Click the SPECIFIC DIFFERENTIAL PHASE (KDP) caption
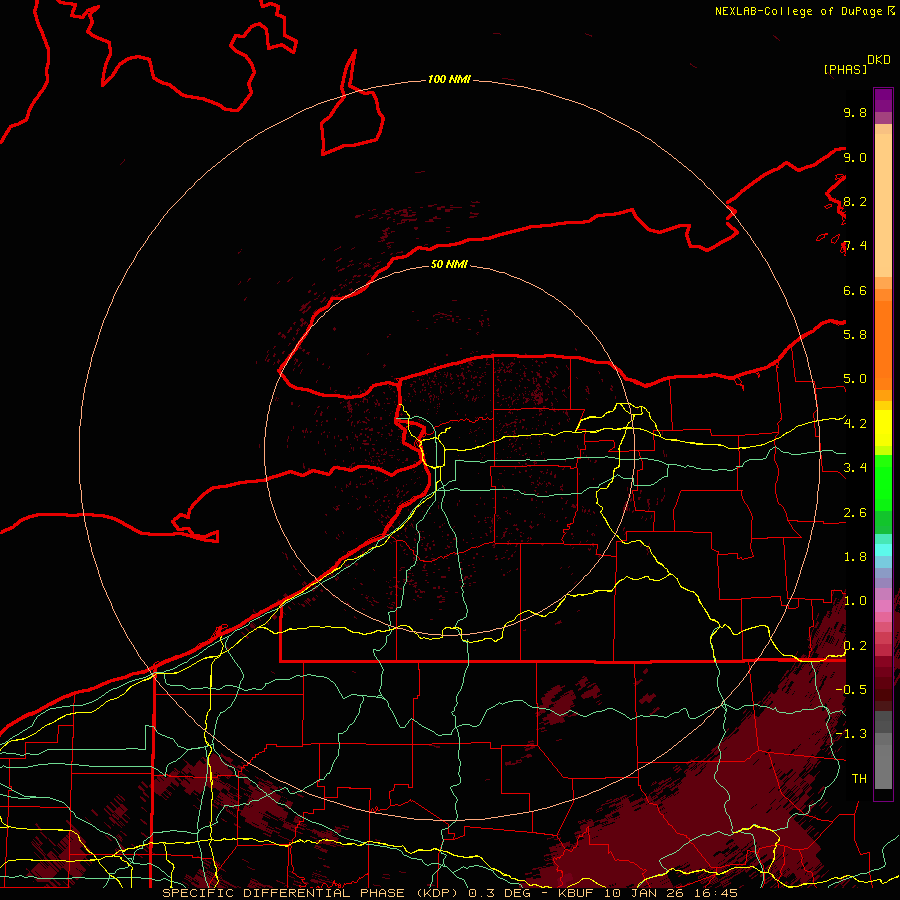Screen dimensions: 900x900 pyautogui.click(x=312, y=892)
